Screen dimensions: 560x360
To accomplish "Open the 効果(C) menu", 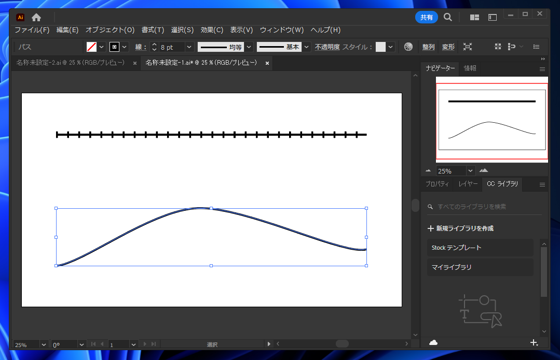I will (x=212, y=30).
